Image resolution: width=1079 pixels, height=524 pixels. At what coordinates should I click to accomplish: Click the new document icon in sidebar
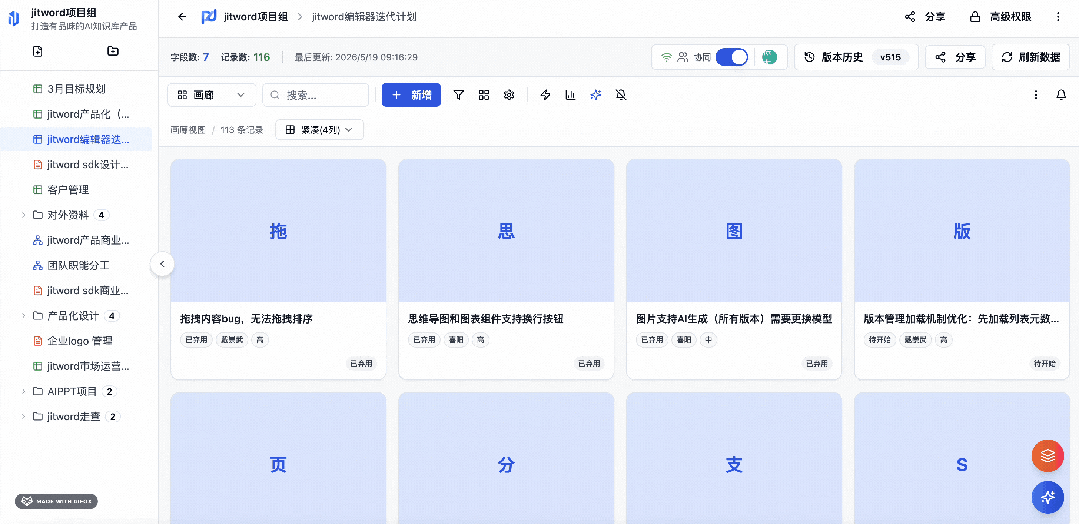pyautogui.click(x=37, y=51)
